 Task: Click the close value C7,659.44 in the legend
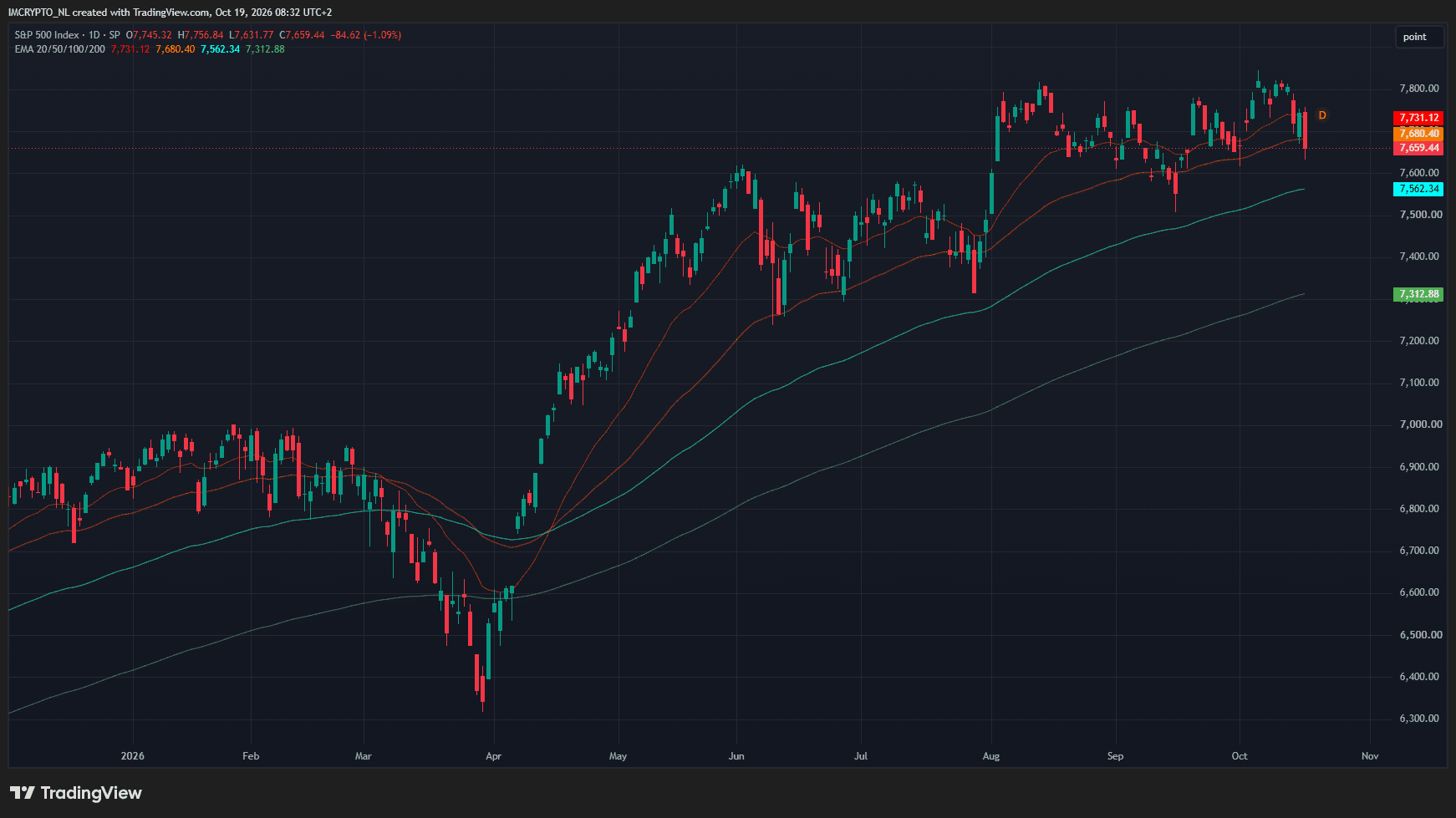[302, 35]
